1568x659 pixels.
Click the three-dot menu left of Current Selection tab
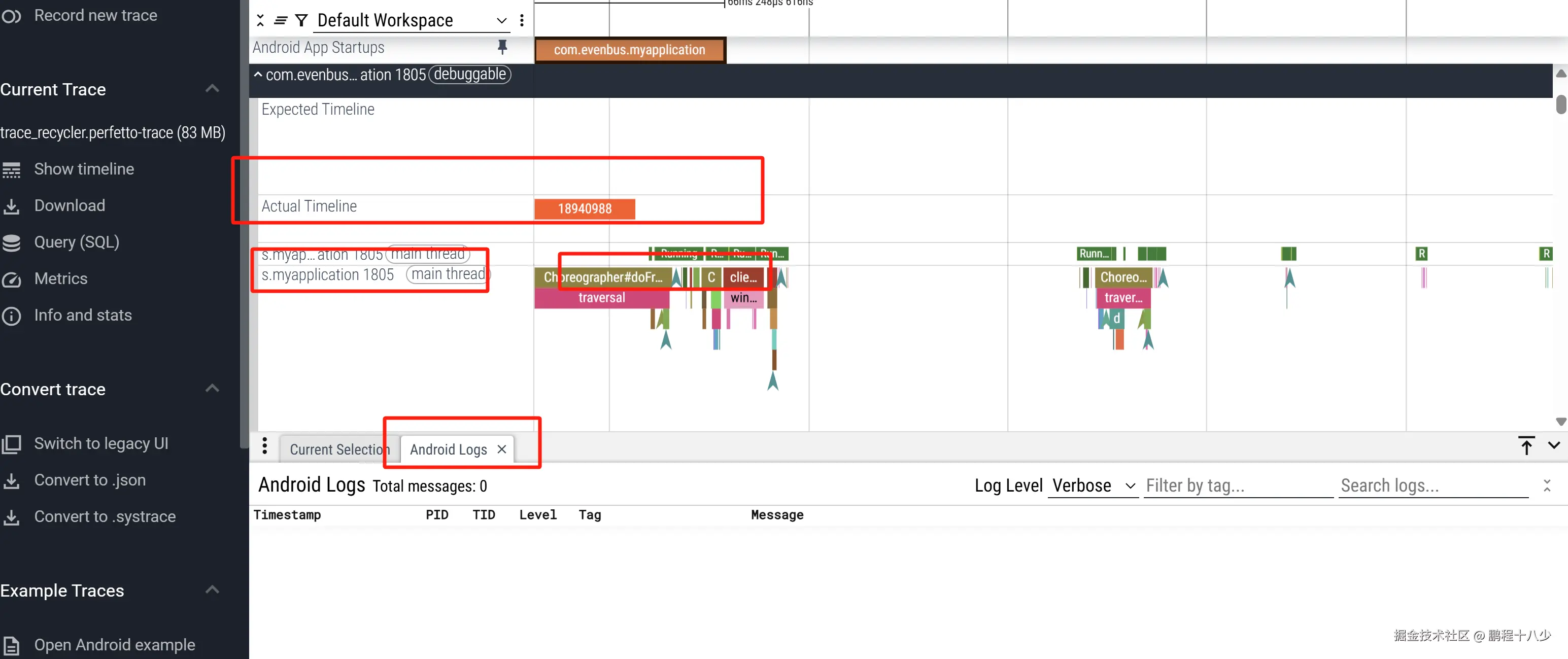pyautogui.click(x=264, y=446)
